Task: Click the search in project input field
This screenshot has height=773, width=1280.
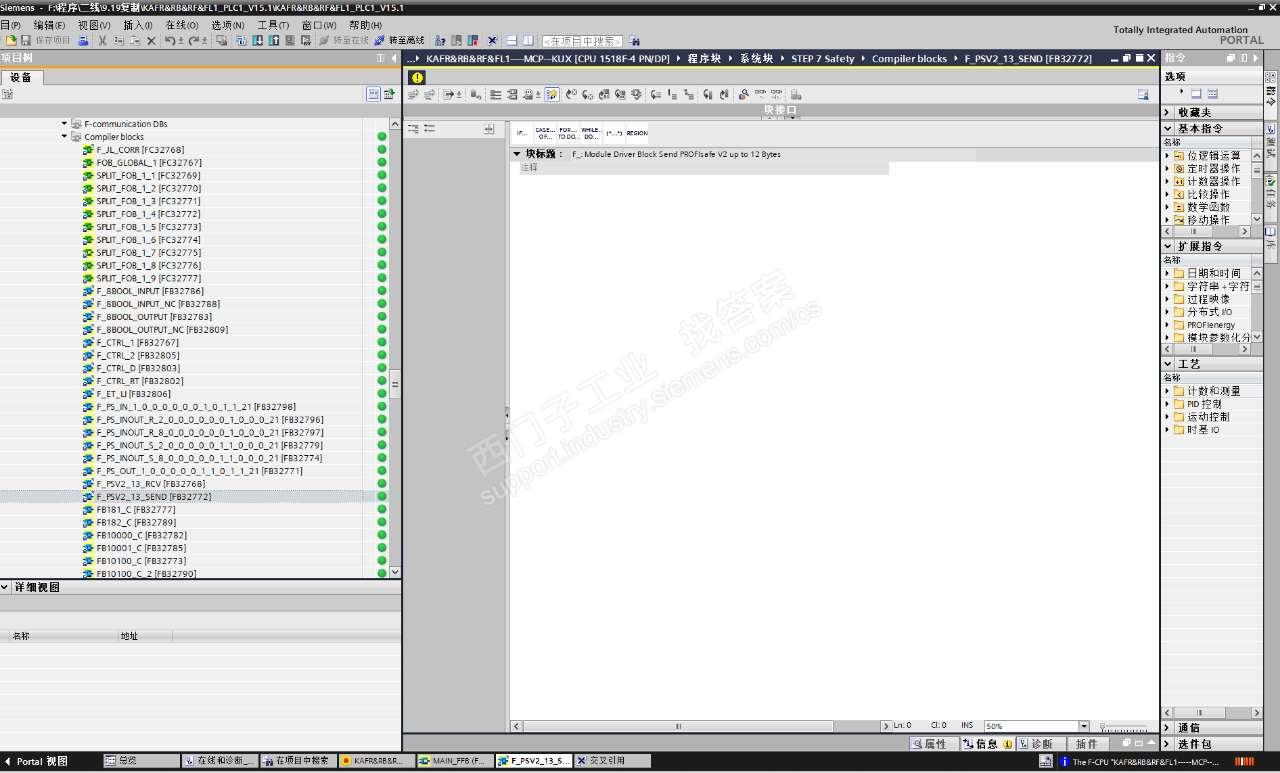Action: tap(582, 41)
